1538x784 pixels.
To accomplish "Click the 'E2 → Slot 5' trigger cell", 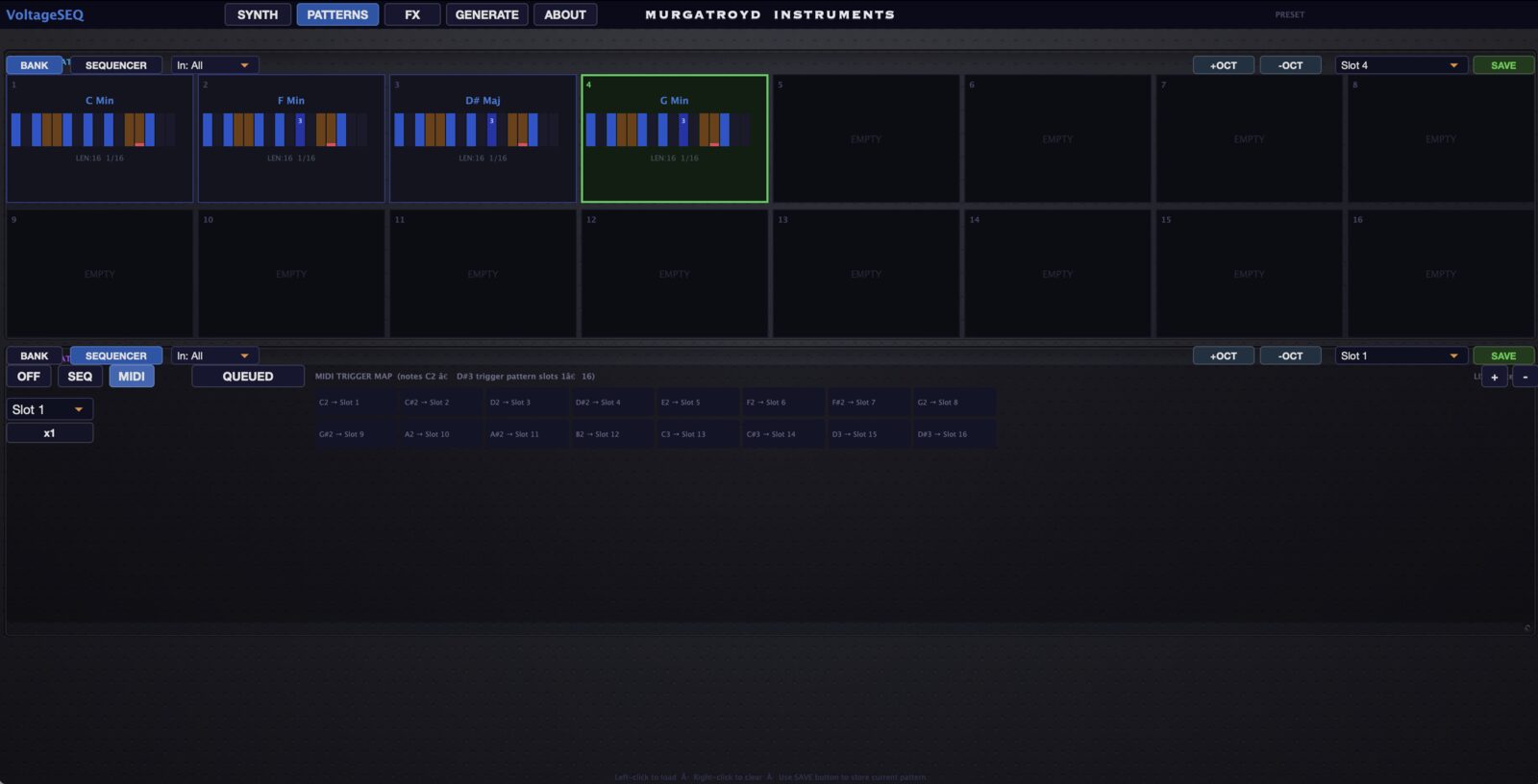I will [698, 403].
